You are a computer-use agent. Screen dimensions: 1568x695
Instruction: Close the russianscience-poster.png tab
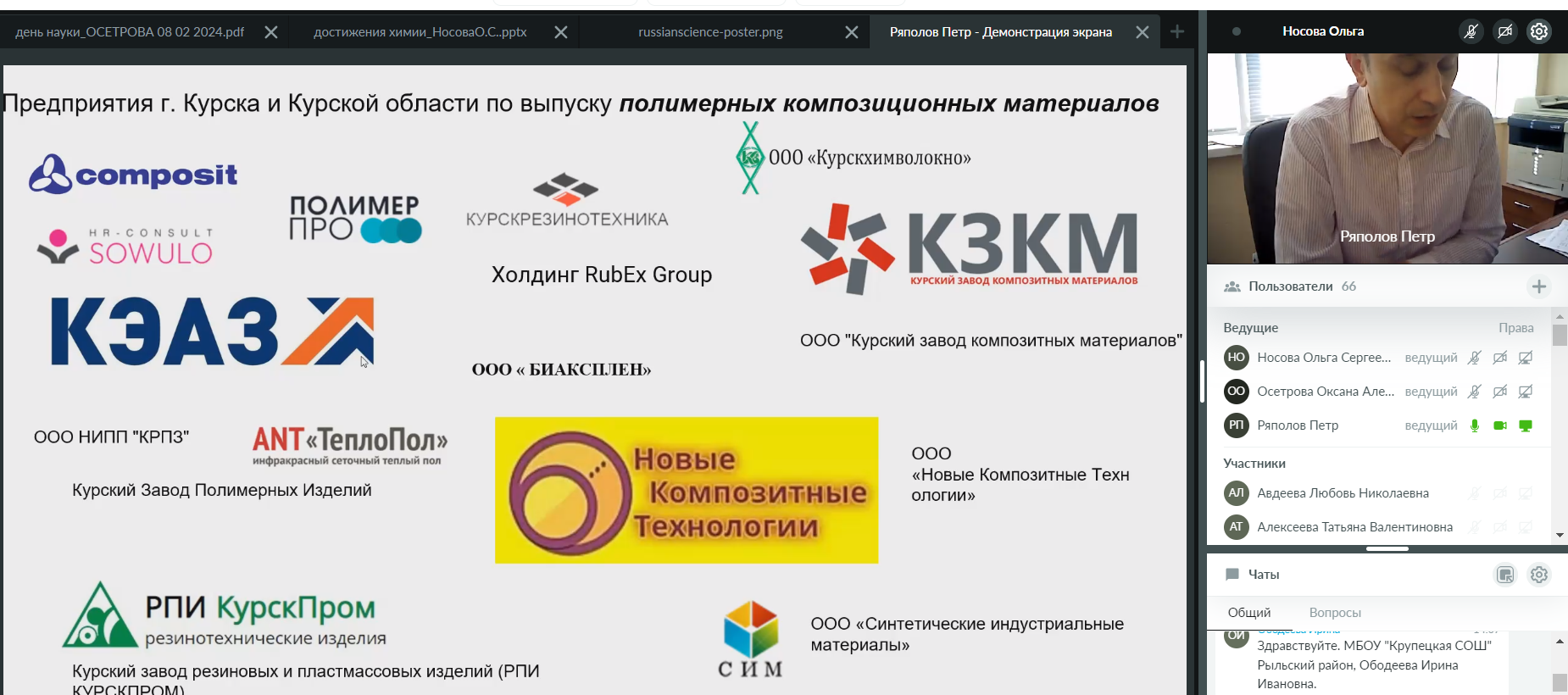[852, 32]
